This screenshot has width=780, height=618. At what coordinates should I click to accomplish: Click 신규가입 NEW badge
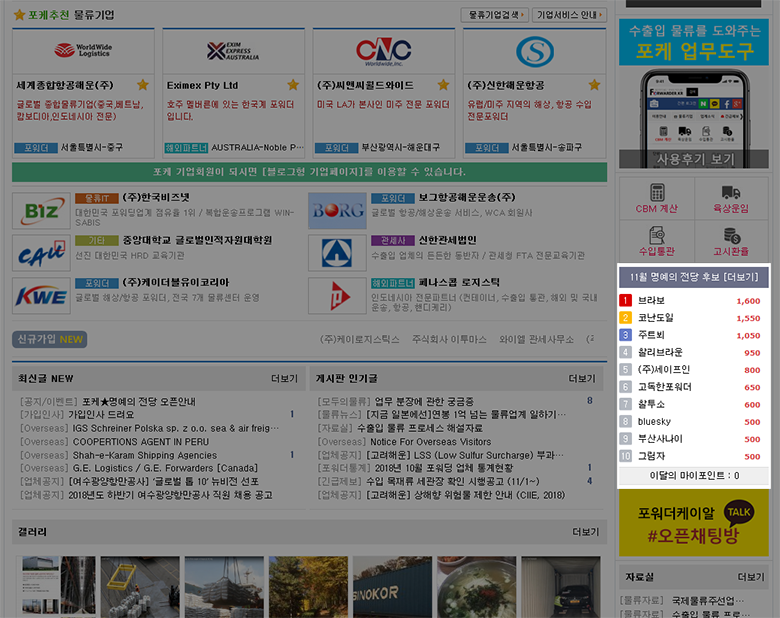click(50, 339)
